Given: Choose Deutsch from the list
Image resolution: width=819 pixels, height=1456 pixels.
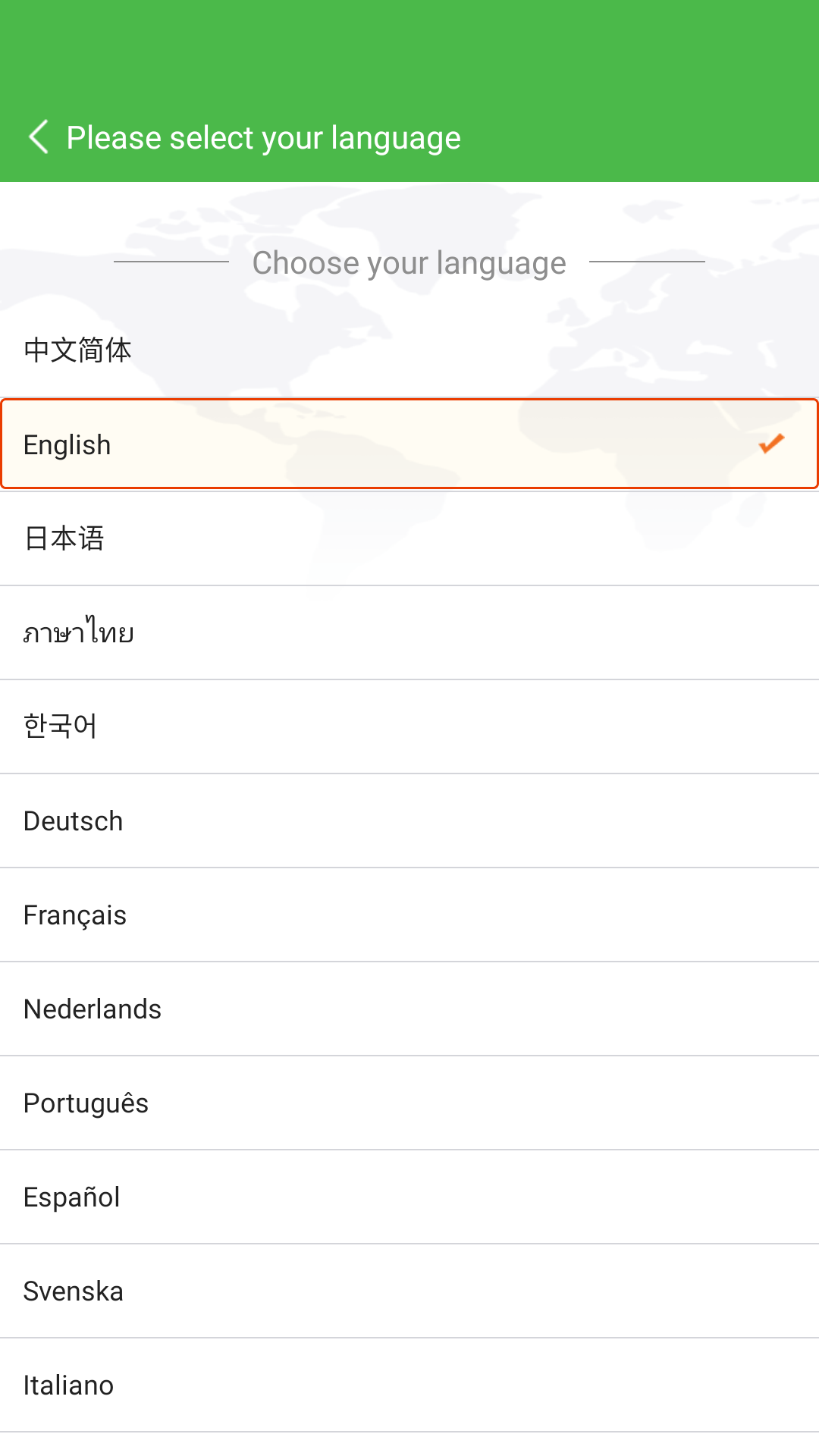Looking at the screenshot, I should coord(74,821).
